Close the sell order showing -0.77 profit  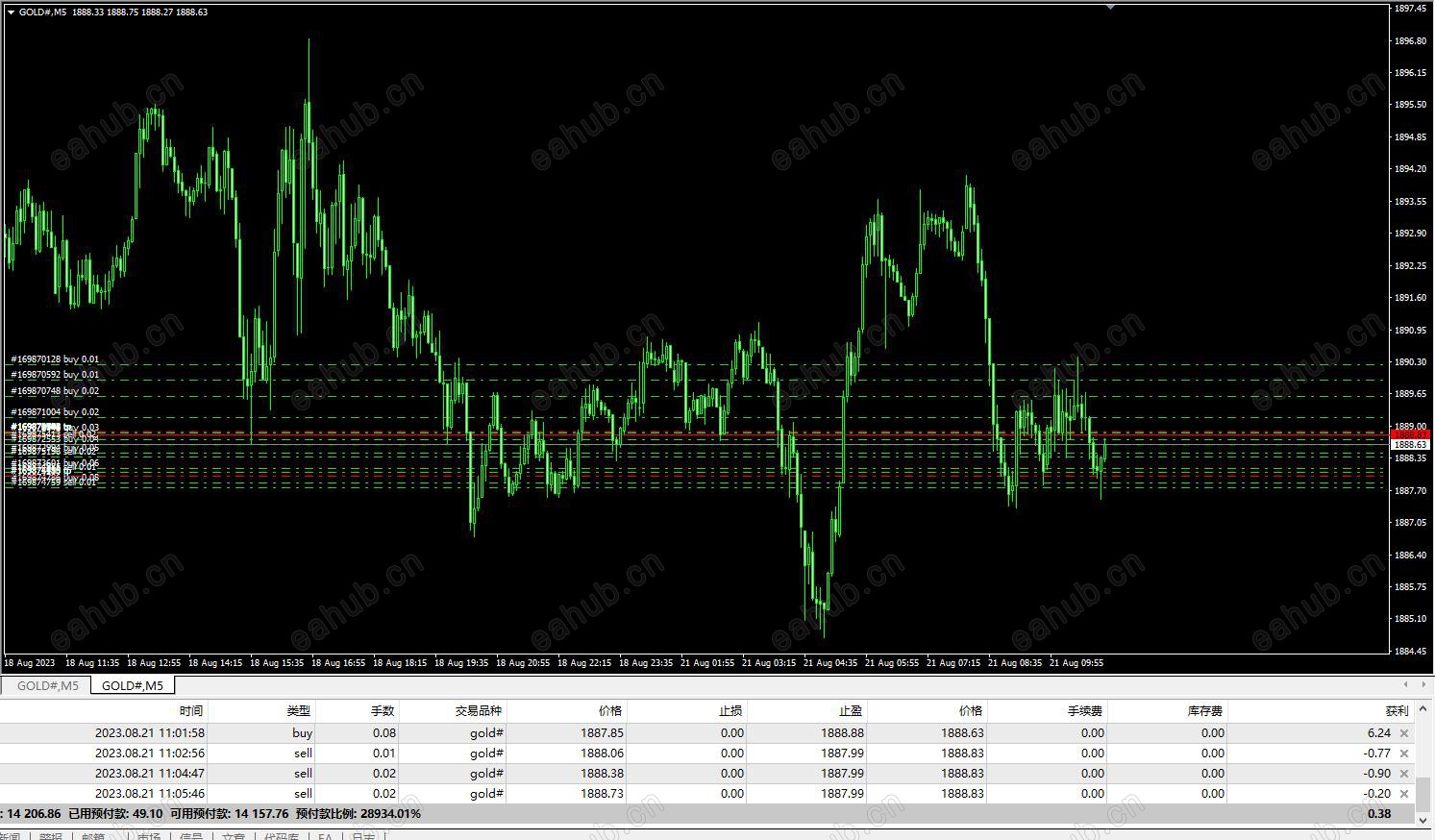(1404, 754)
